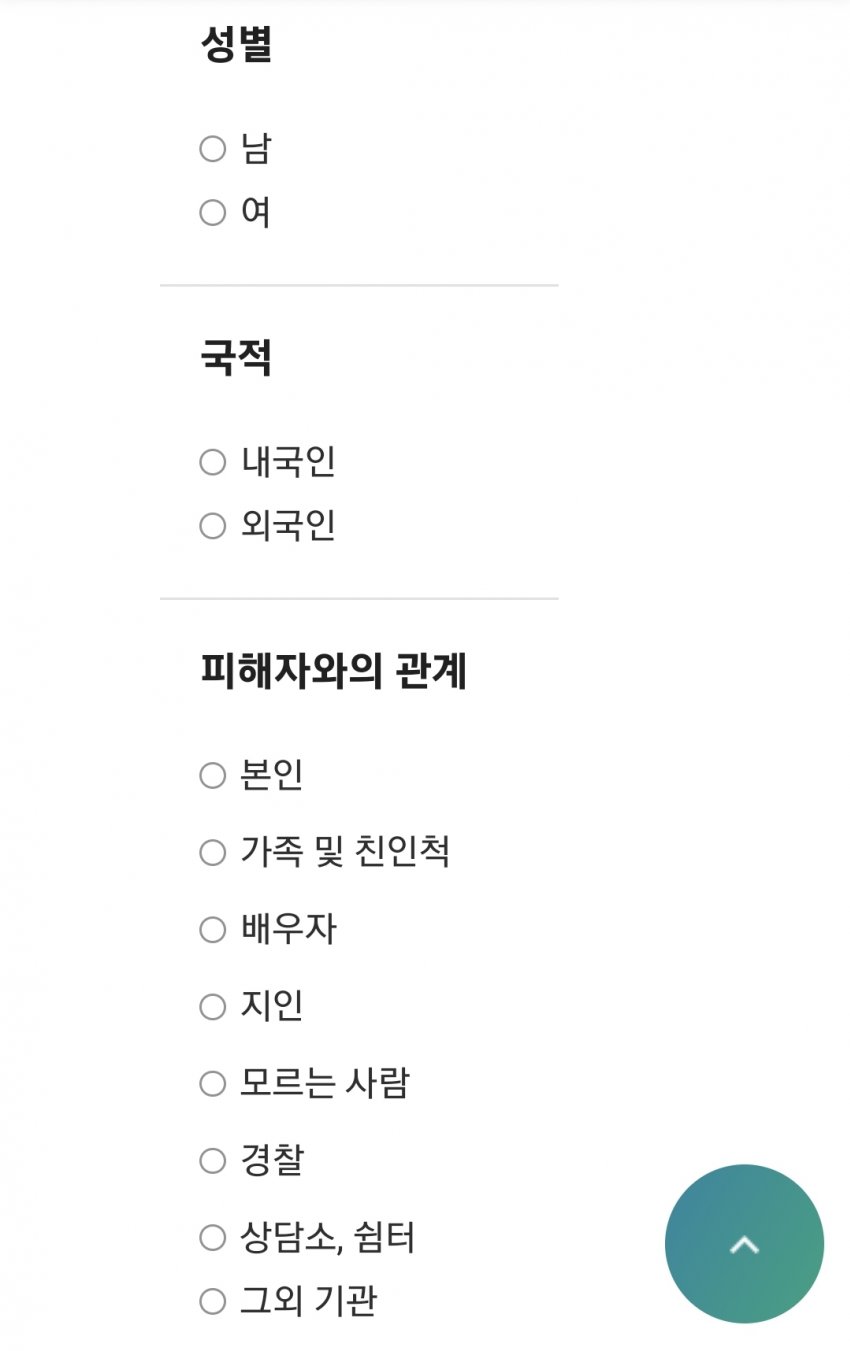Click the '가족 및 친인척' label text

(345, 852)
